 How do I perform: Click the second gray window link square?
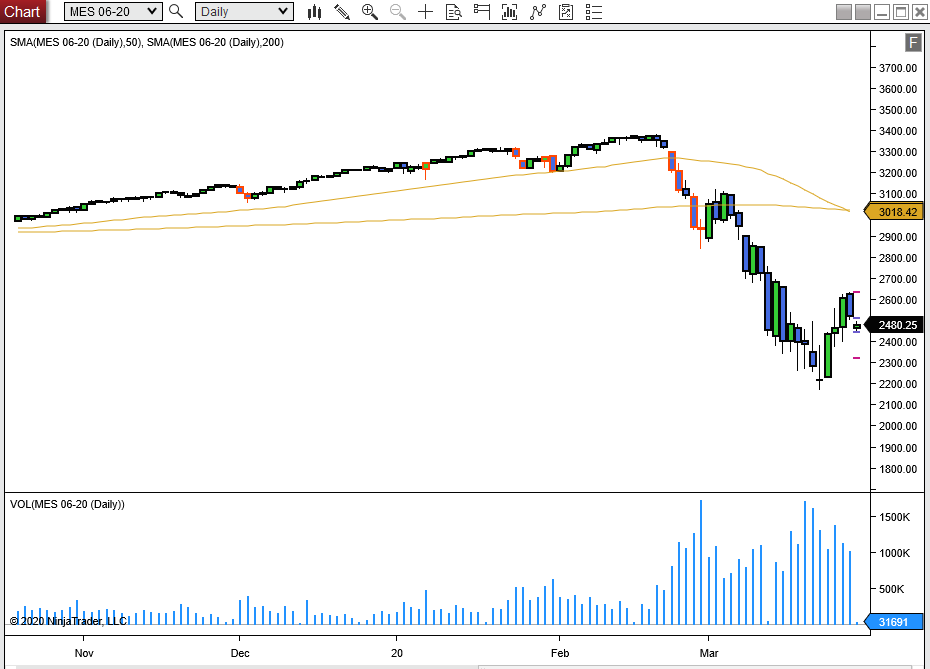(863, 12)
